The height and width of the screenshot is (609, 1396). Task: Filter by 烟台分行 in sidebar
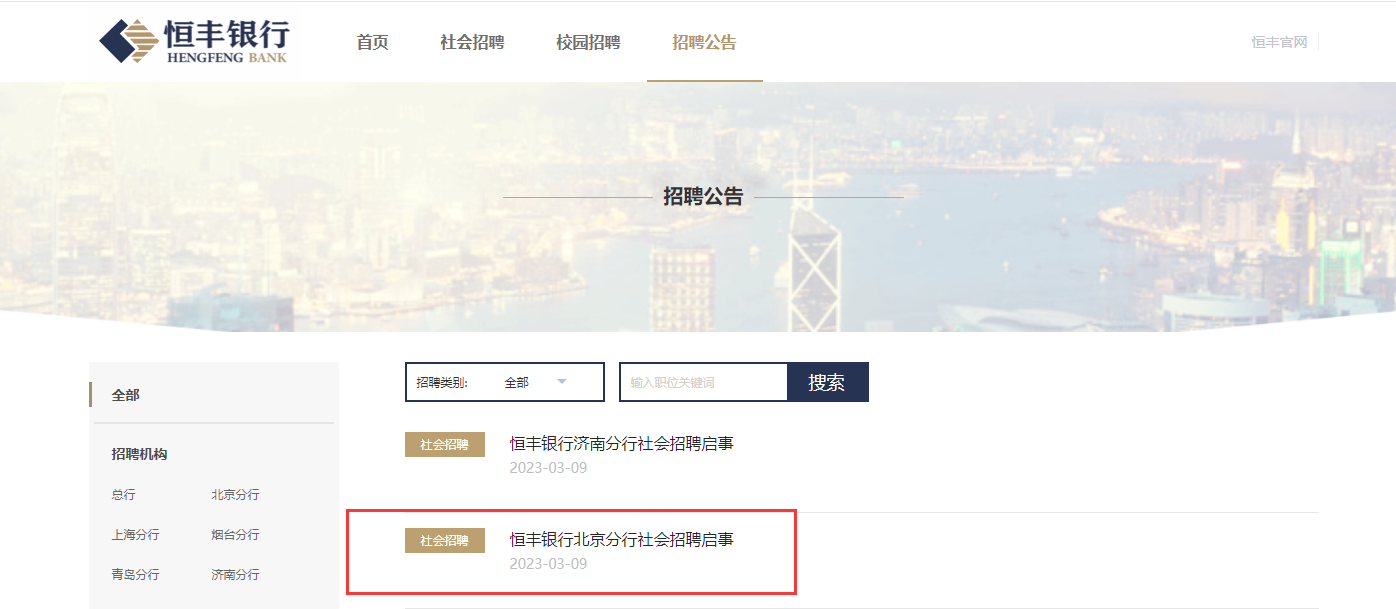[235, 535]
